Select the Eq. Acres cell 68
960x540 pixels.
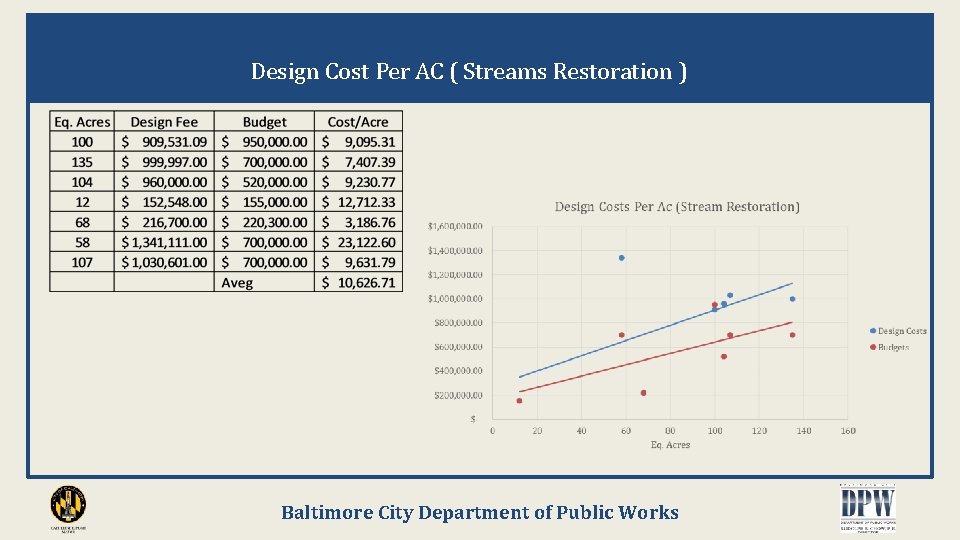[82, 222]
